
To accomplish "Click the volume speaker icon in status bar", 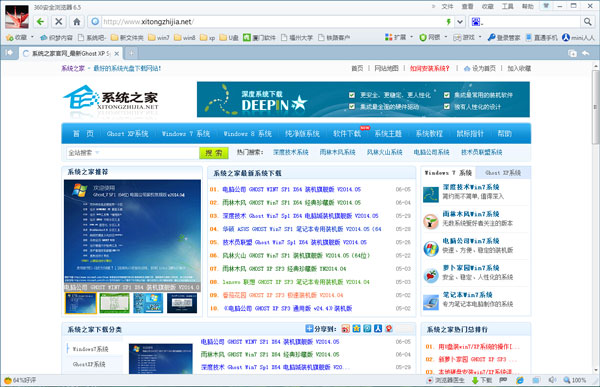I will (552, 380).
